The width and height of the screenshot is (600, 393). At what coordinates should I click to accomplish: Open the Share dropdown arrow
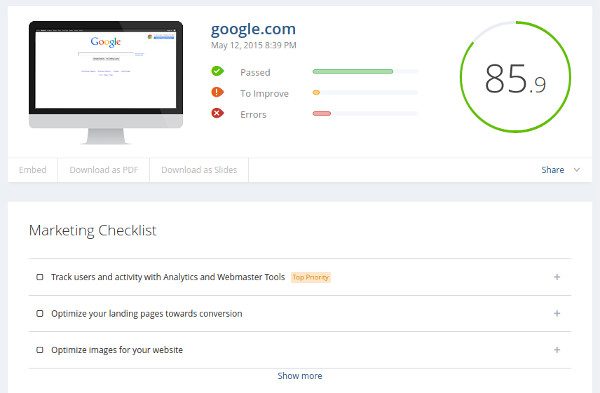coord(577,170)
